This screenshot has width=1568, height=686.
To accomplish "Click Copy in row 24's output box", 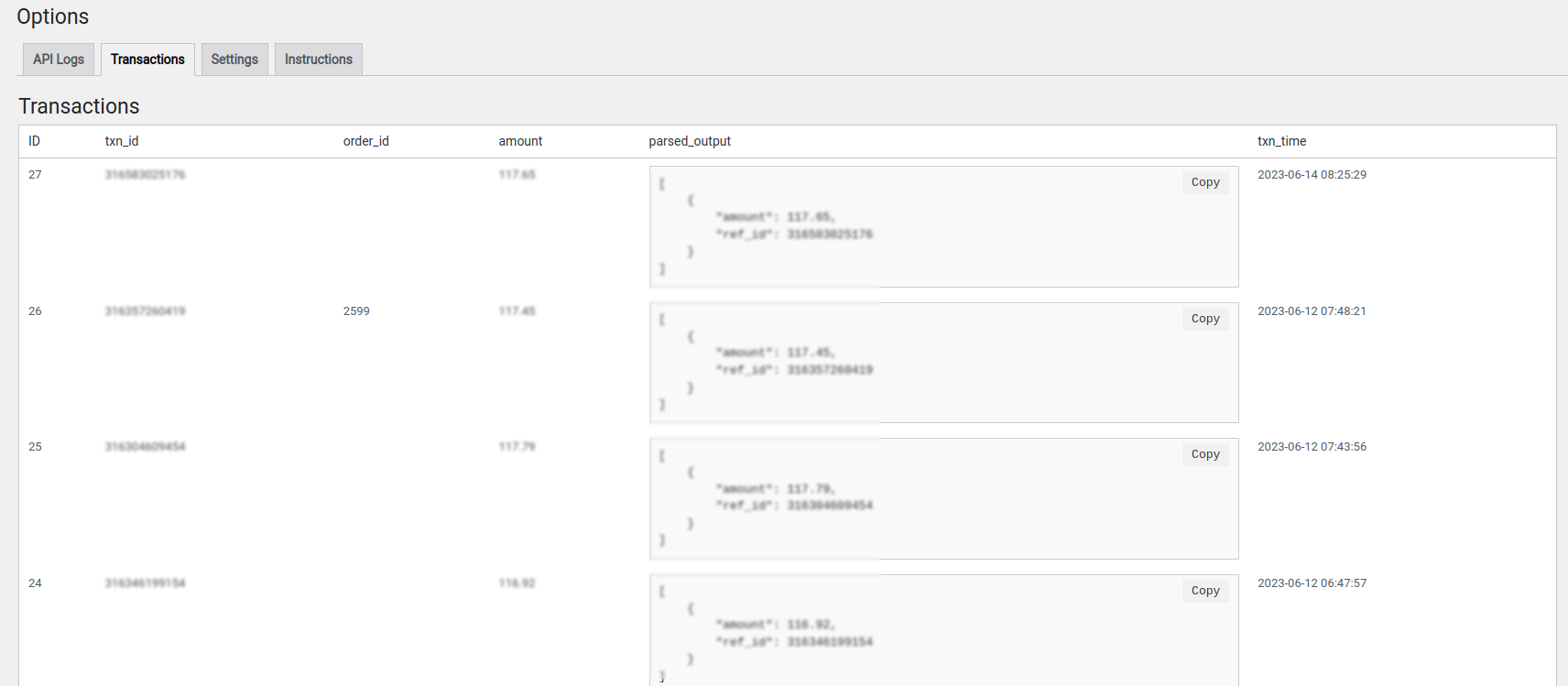I will pyautogui.click(x=1204, y=591).
